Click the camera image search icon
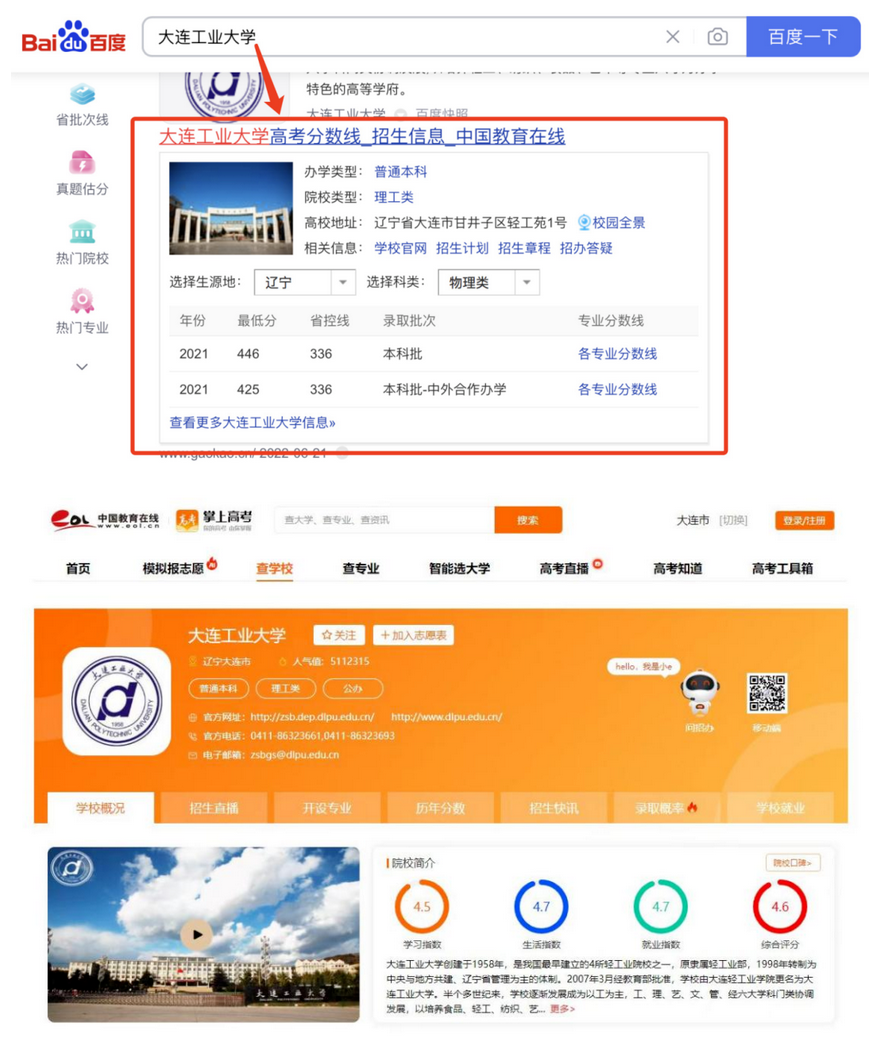 [x=717, y=37]
